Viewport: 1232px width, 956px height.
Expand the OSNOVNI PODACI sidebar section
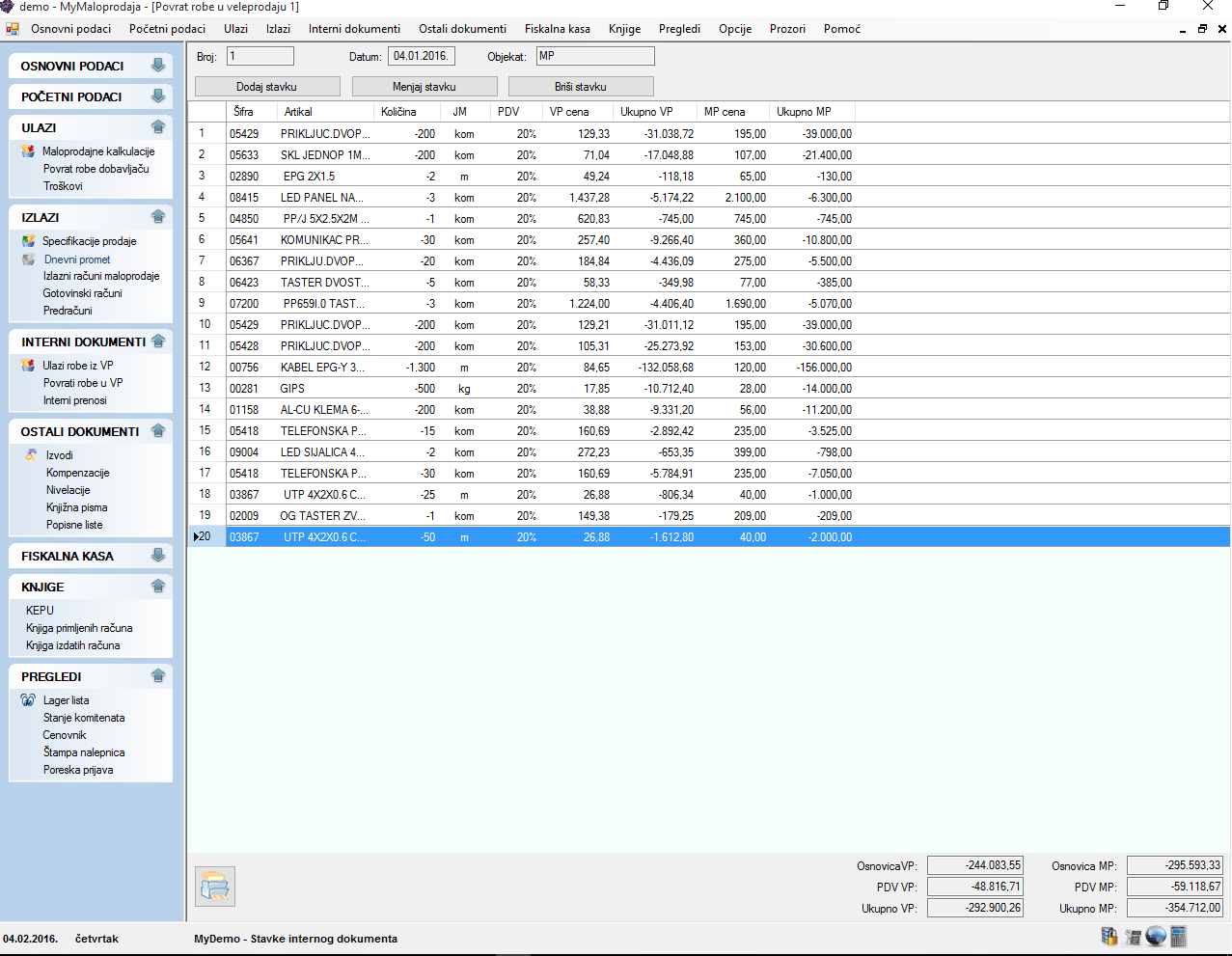(158, 66)
